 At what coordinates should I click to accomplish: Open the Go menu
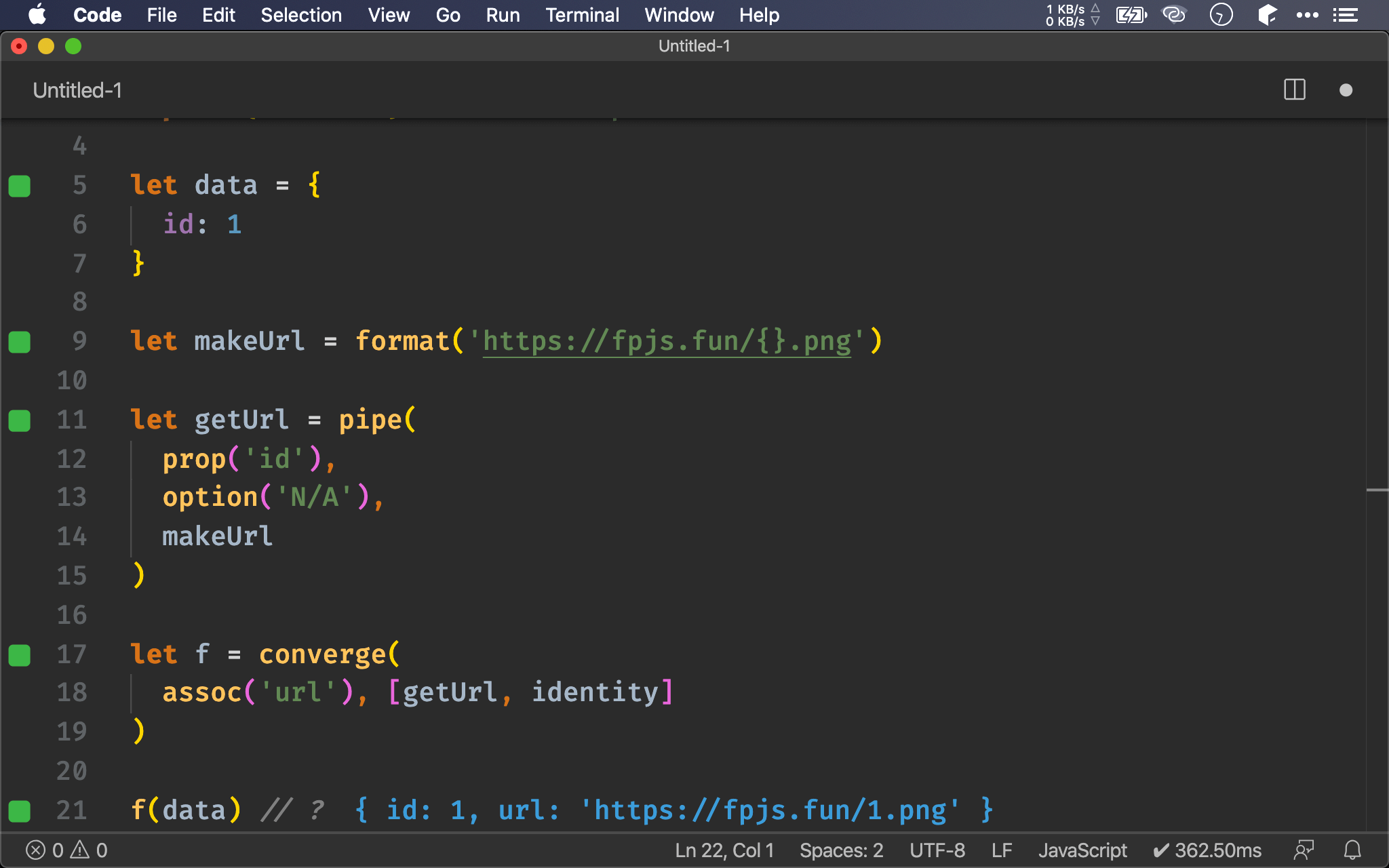[x=448, y=15]
